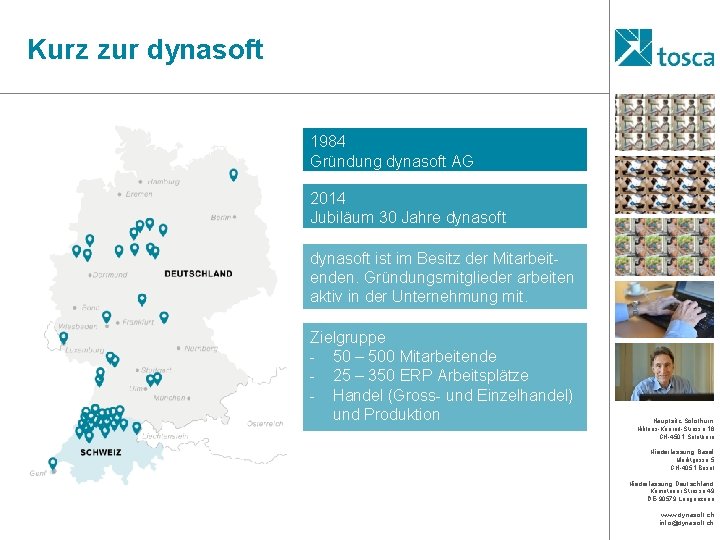The image size is (720, 540).
Task: Click the 'Österreich' map label
Action: point(265,423)
